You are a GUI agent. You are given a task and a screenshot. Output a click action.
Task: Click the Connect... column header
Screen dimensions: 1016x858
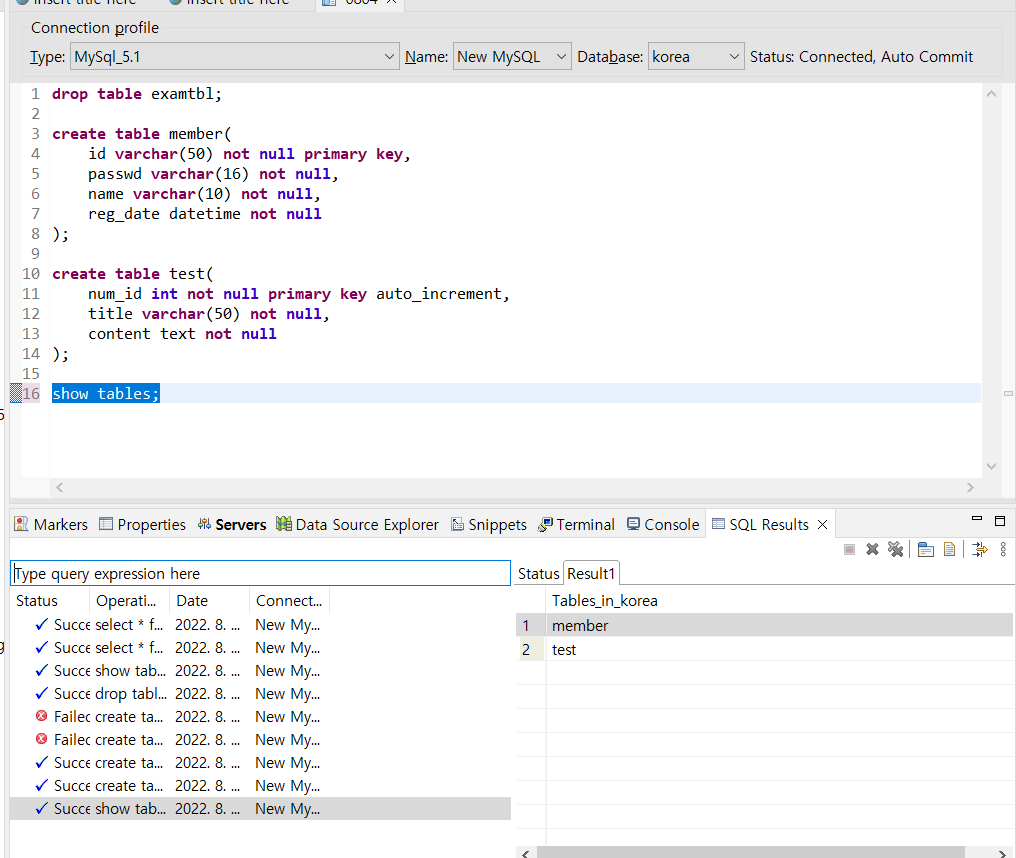click(x=290, y=601)
